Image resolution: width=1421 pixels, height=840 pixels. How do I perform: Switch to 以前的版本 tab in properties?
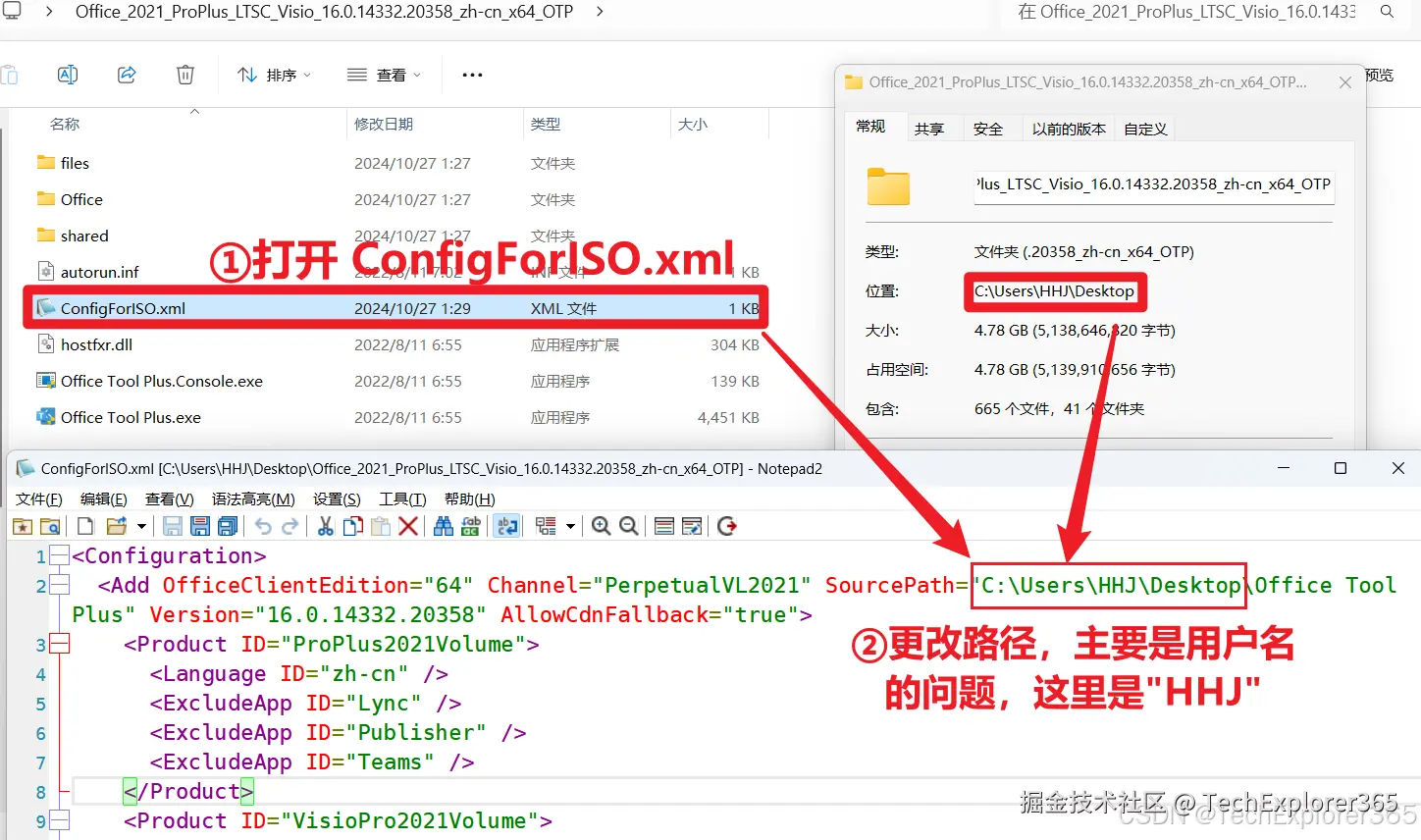(1069, 129)
